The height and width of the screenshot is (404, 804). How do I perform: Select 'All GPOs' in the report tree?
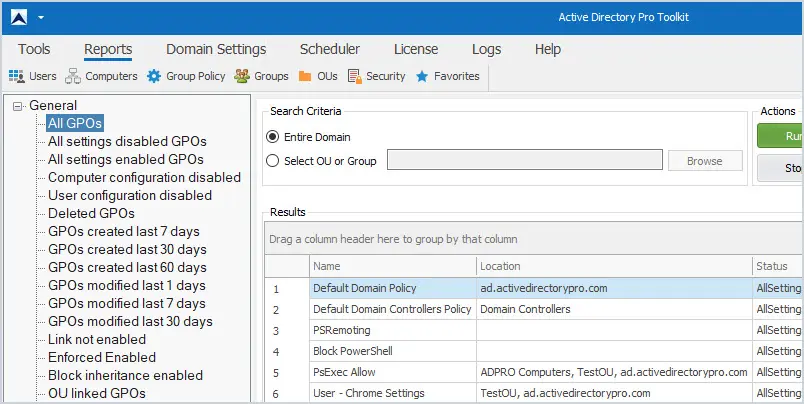[x=75, y=123]
